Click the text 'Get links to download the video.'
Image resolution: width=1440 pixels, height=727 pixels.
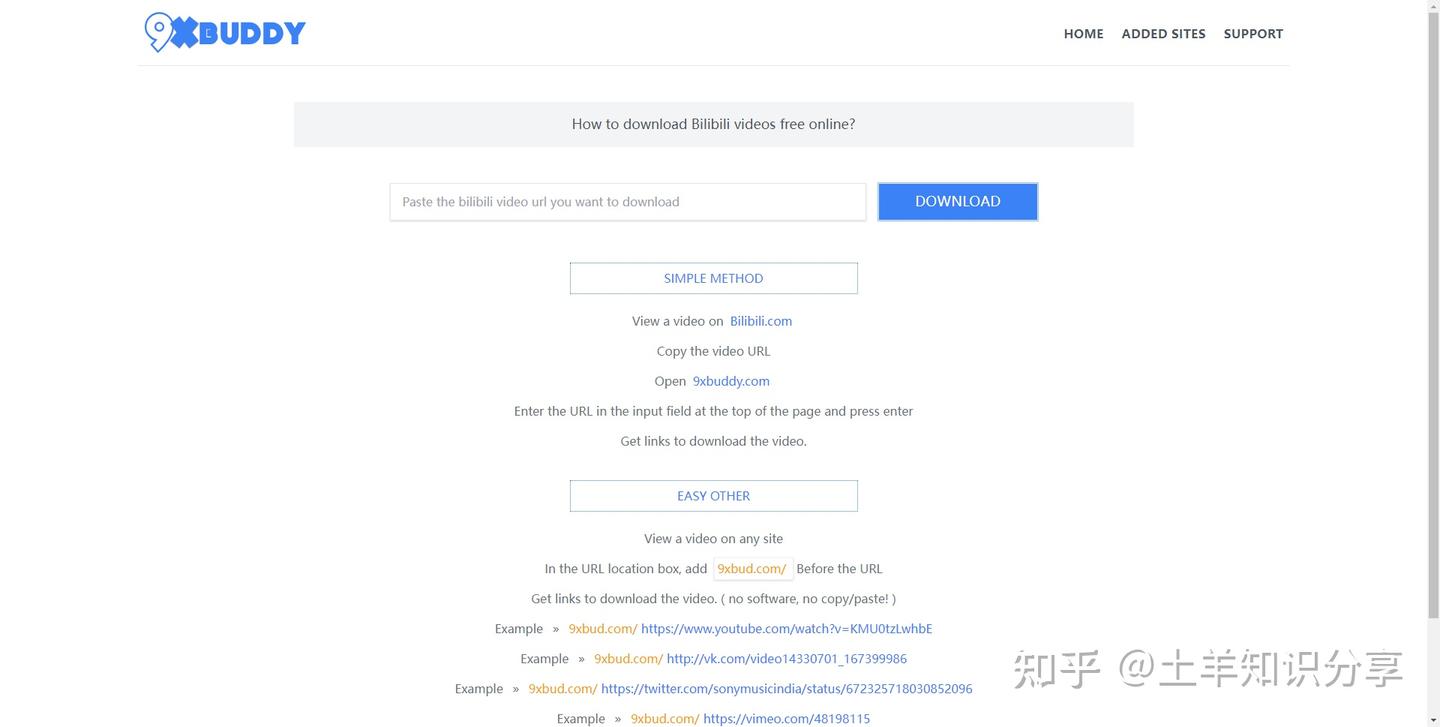tap(714, 441)
